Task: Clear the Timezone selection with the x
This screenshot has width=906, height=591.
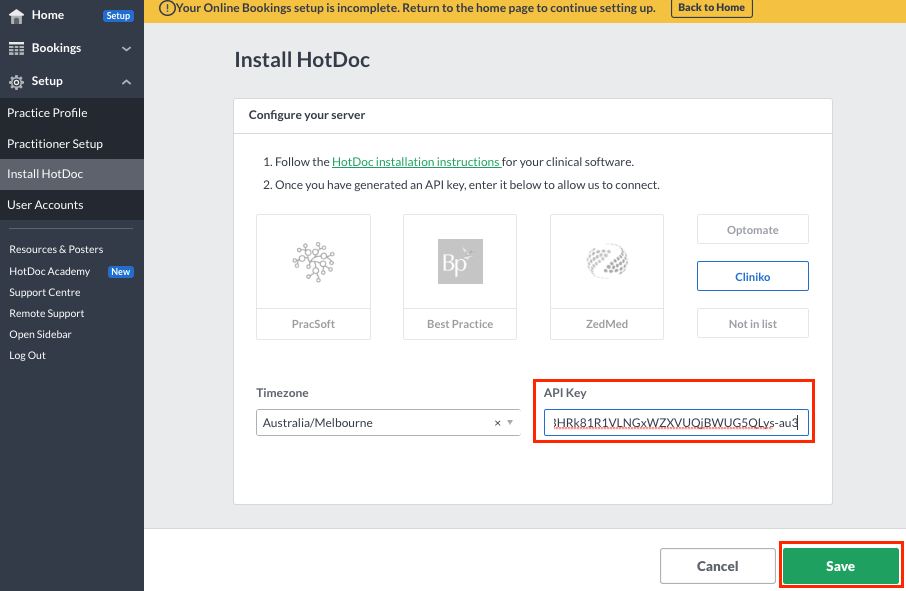Action: pos(497,423)
